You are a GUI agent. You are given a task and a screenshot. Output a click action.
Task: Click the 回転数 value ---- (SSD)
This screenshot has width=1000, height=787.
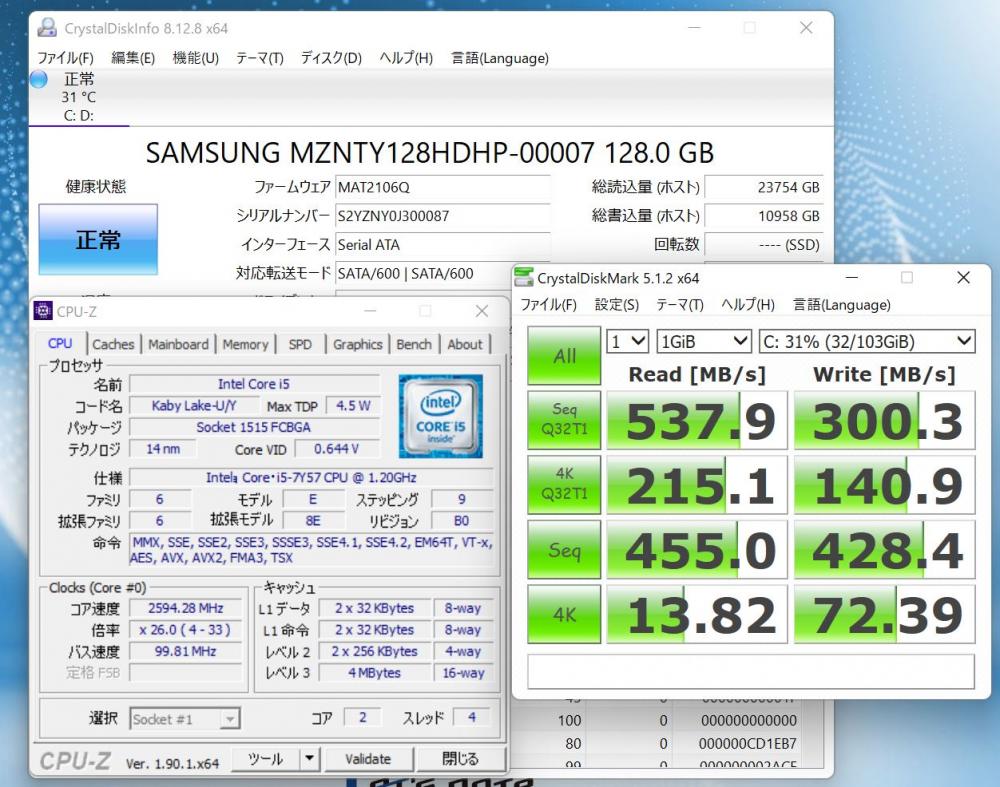764,244
